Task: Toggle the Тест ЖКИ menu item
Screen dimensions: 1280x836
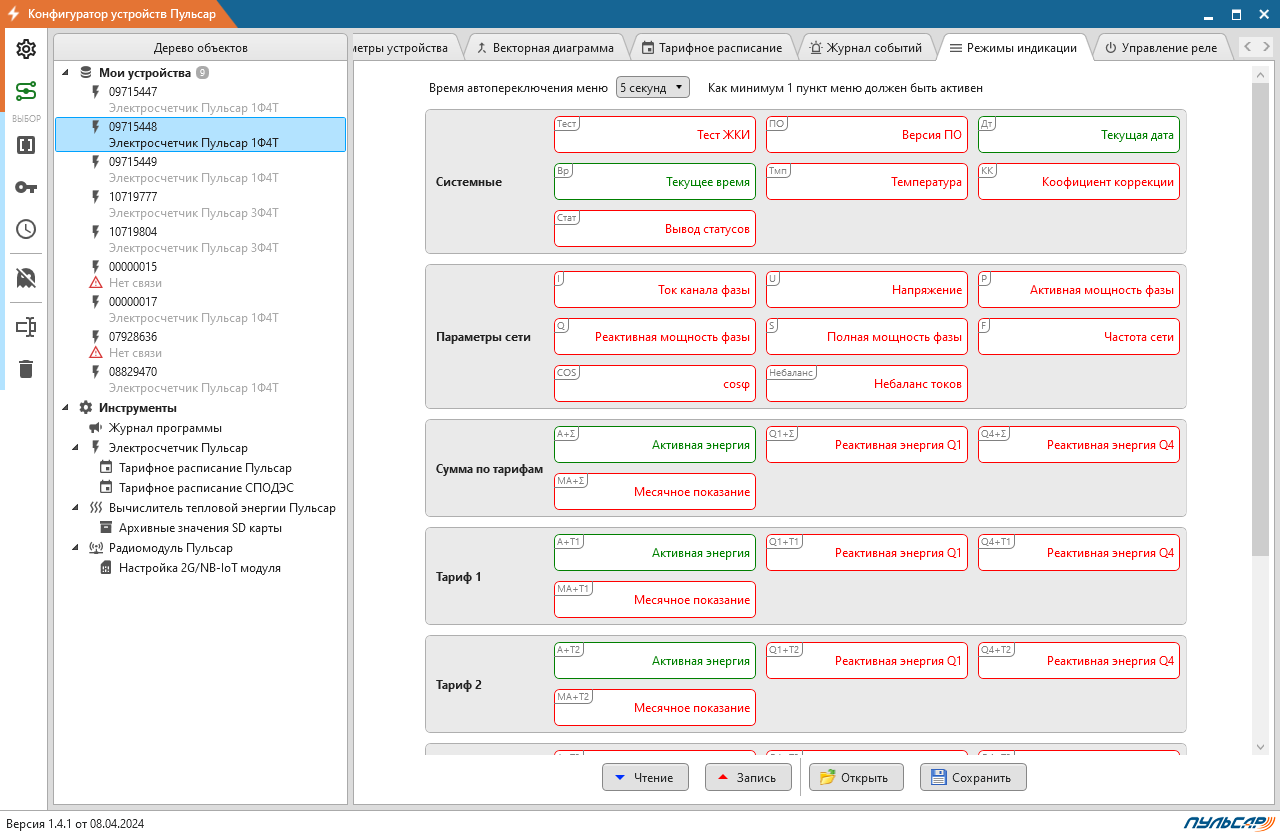Action: pos(655,135)
